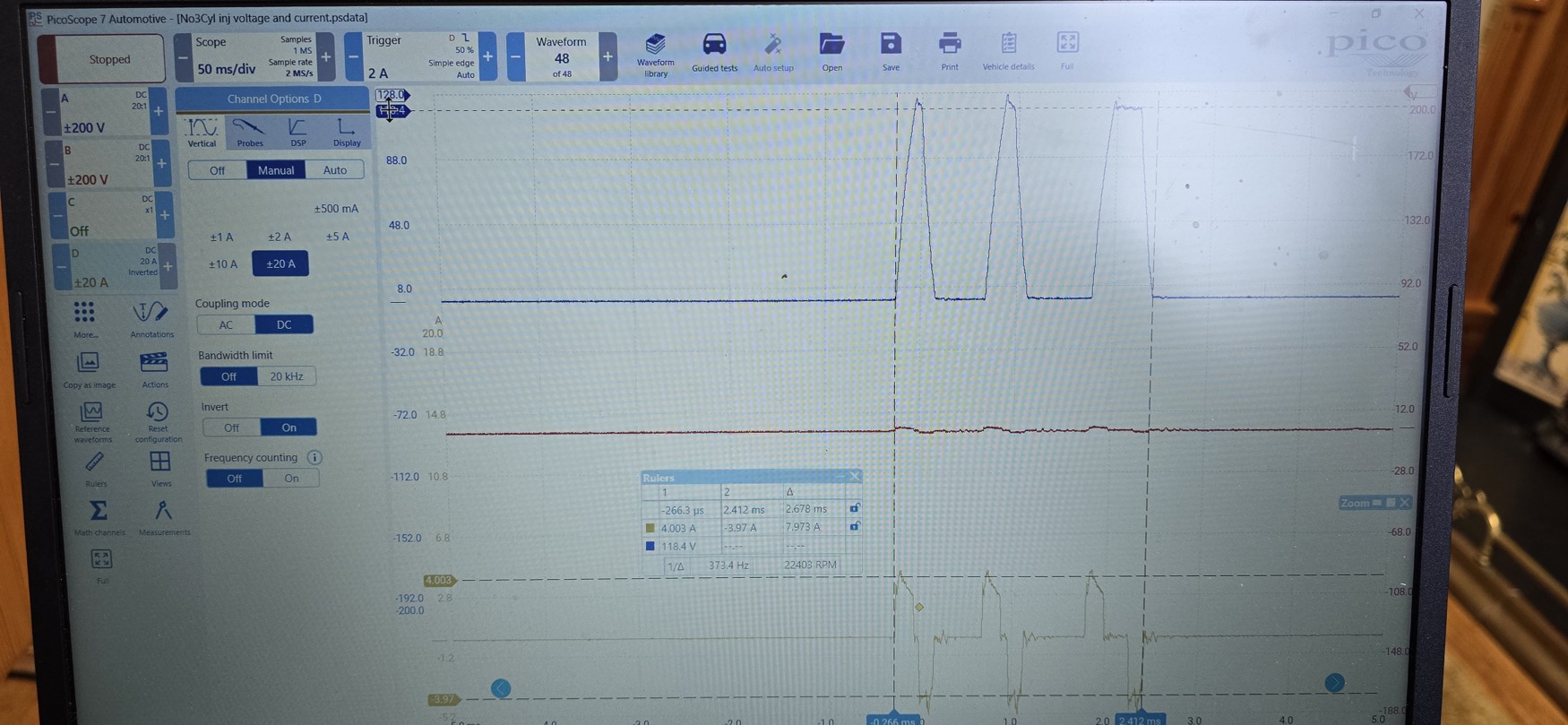This screenshot has height=725, width=1568.
Task: Select the ±500 mA range
Action: click(x=336, y=209)
